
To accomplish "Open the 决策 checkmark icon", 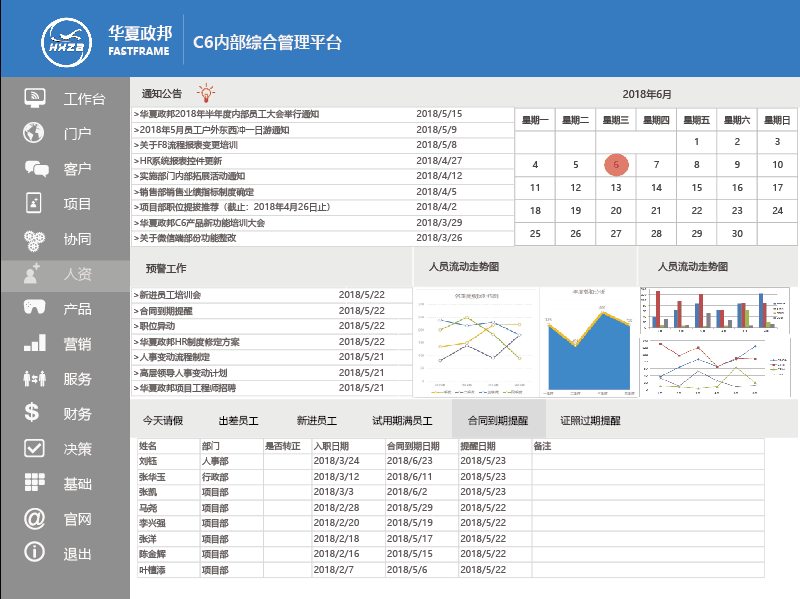I will [35, 448].
